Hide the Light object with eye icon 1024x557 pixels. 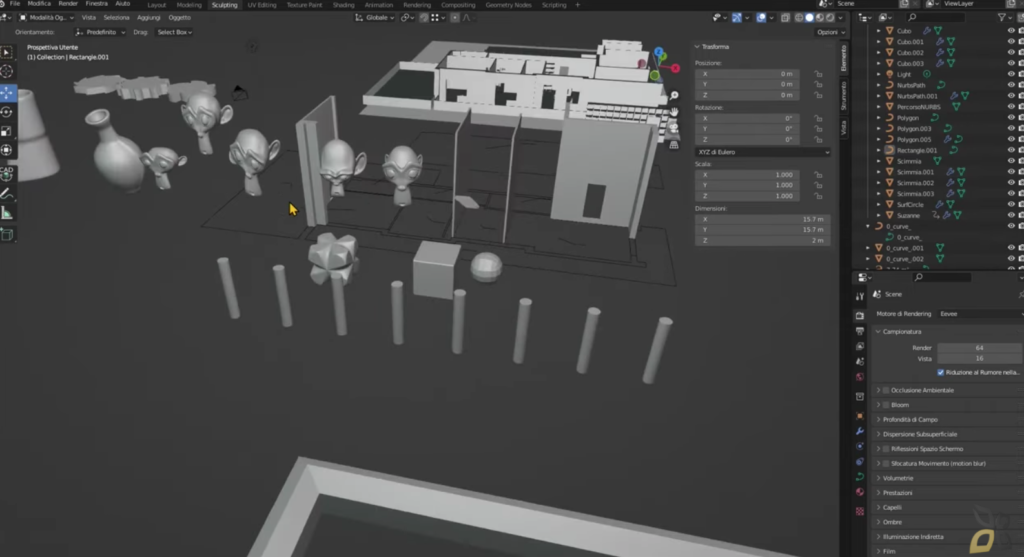(x=1011, y=74)
